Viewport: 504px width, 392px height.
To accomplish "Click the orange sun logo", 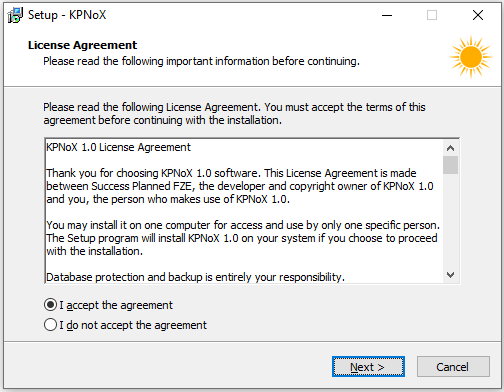I will (x=471, y=57).
